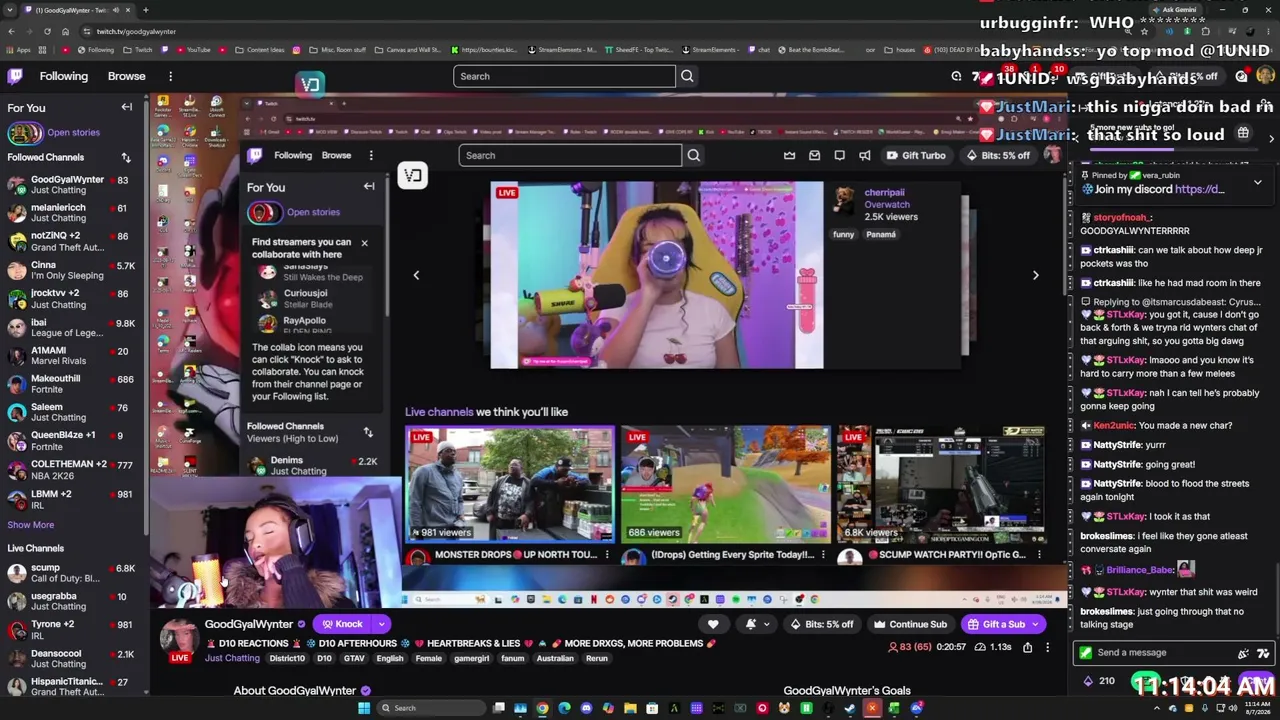1280x720 pixels.
Task: Open the emote picker in chat input
Action: click(1243, 653)
